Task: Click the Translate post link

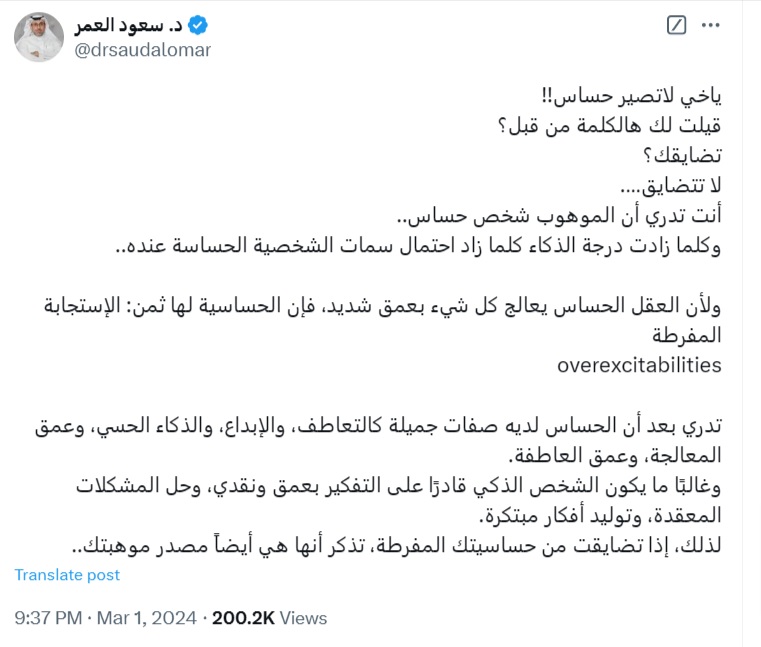Action: (67, 575)
